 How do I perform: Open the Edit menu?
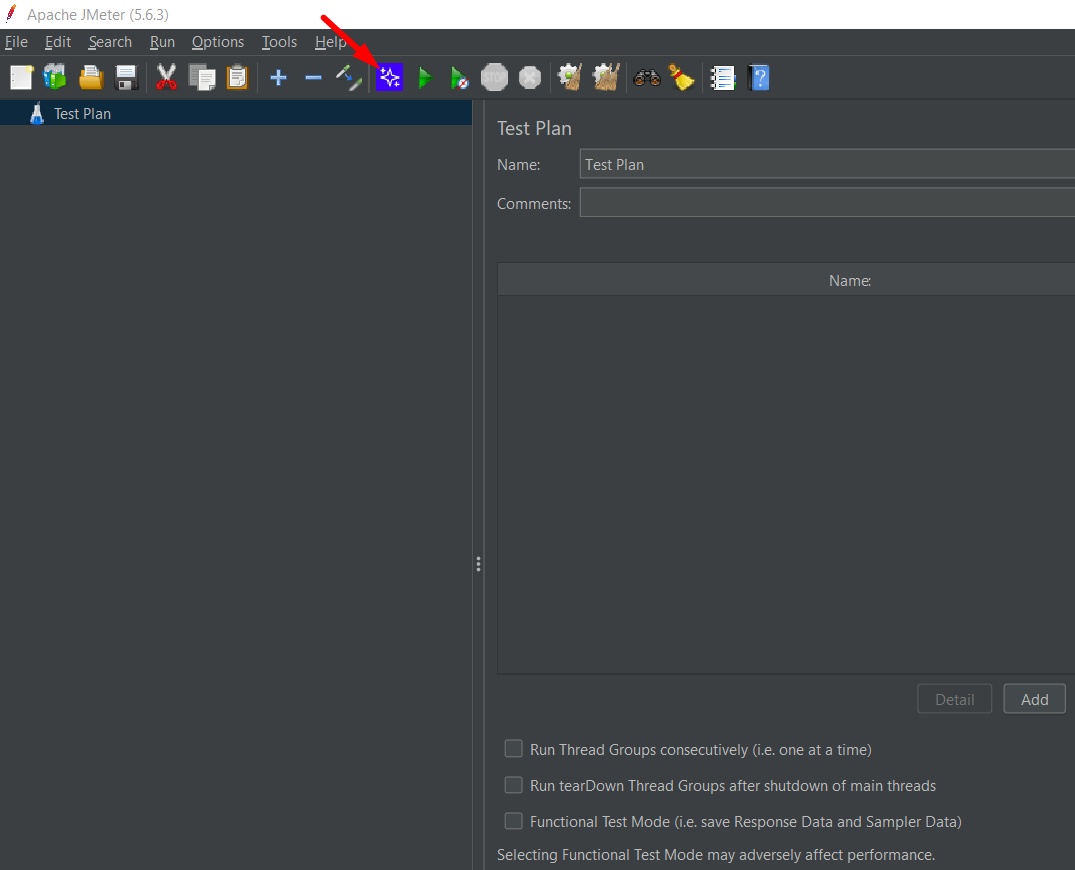tap(58, 42)
